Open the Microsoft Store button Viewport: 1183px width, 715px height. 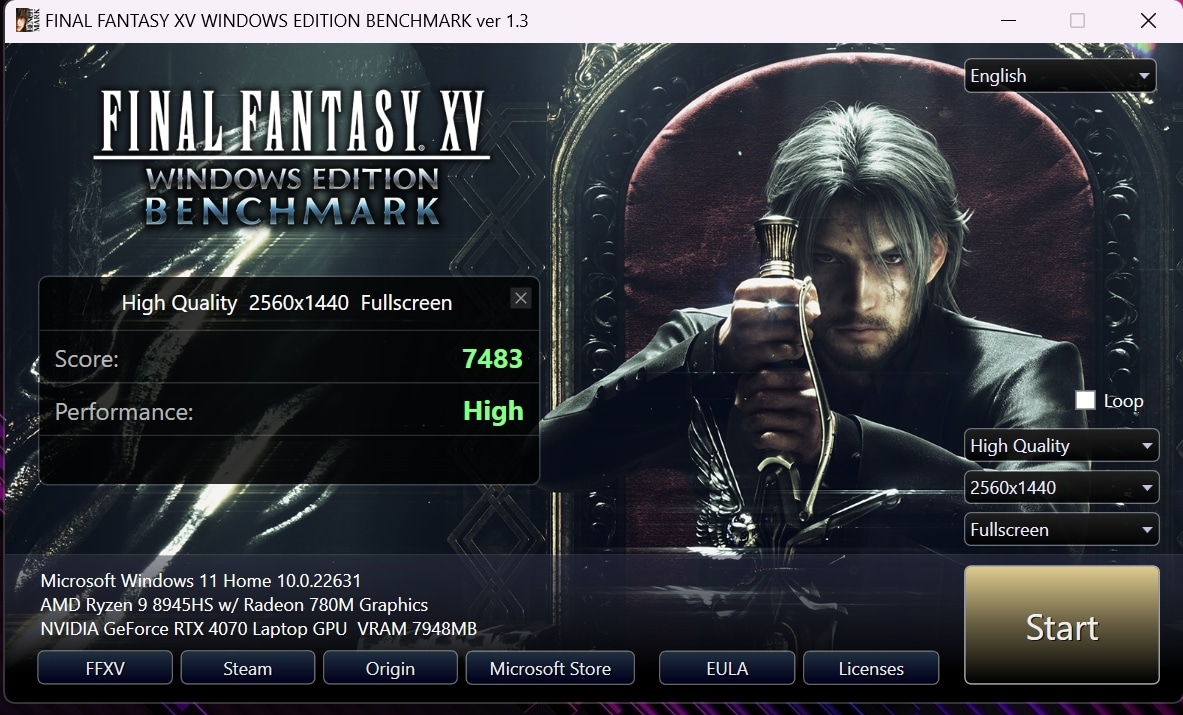tap(550, 669)
